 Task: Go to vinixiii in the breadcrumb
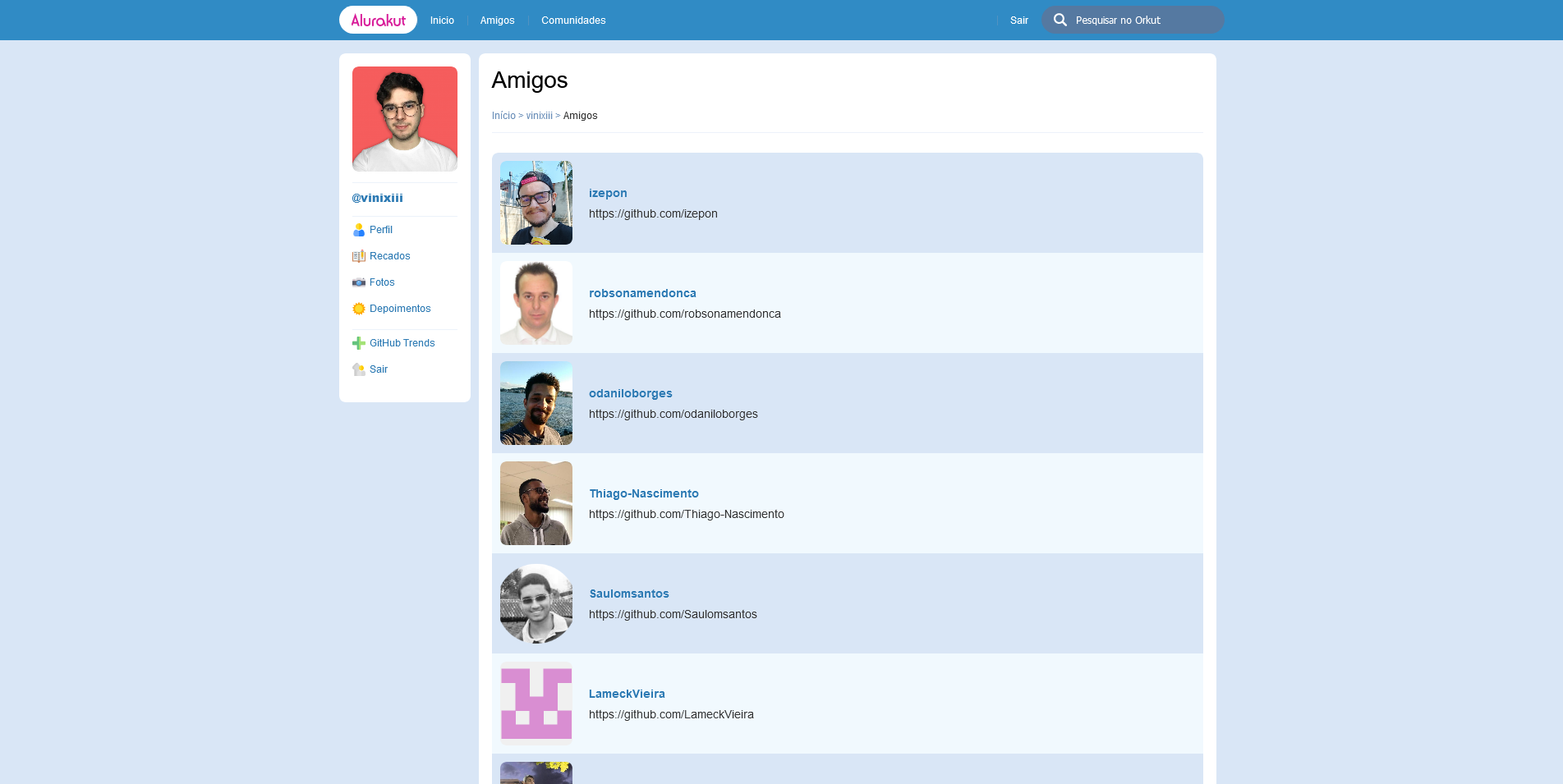point(540,116)
